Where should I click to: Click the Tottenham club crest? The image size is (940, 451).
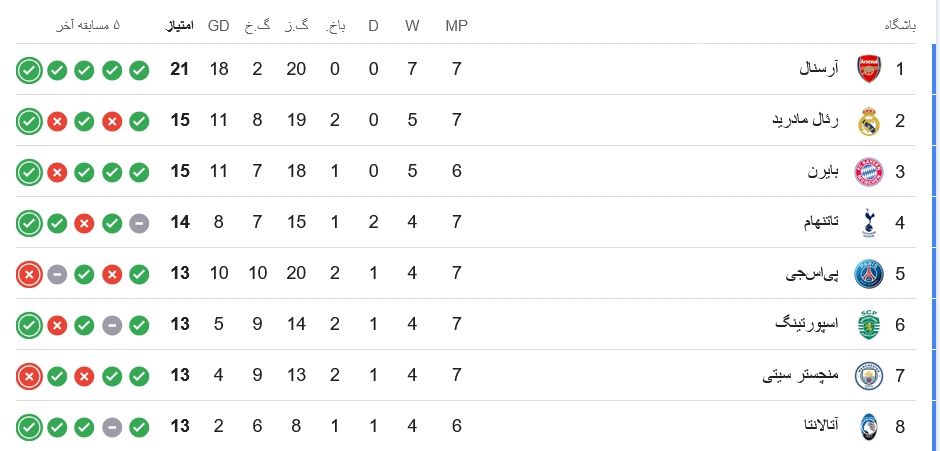pyautogui.click(x=869, y=223)
